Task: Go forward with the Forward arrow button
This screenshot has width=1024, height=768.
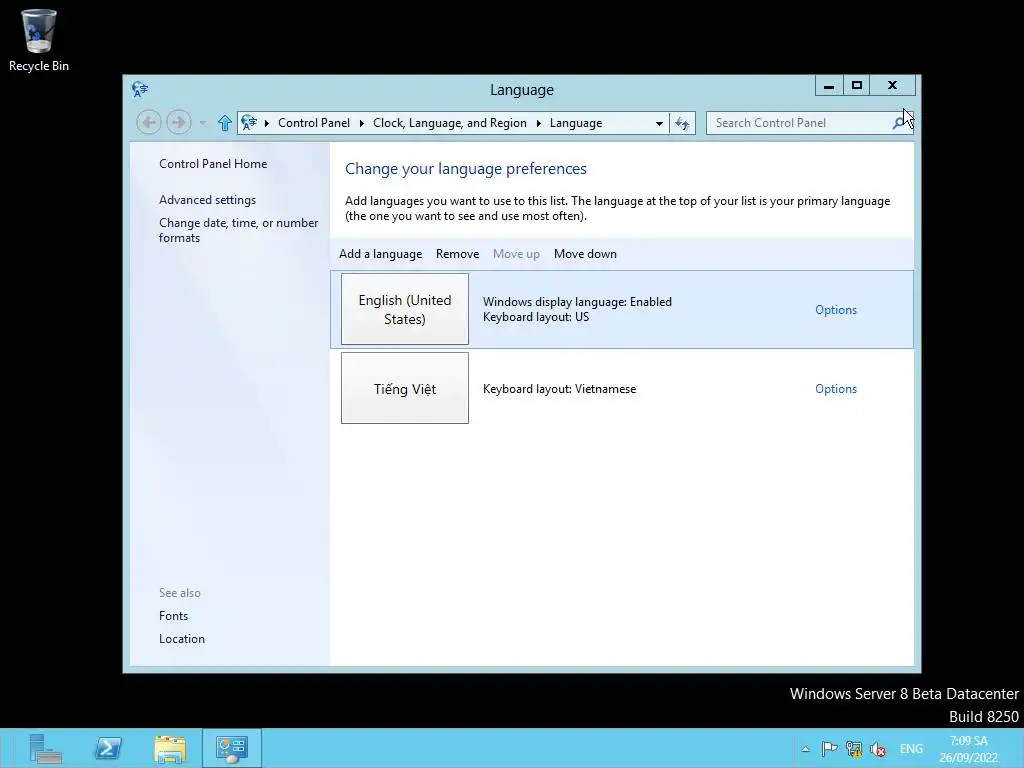Action: click(178, 122)
